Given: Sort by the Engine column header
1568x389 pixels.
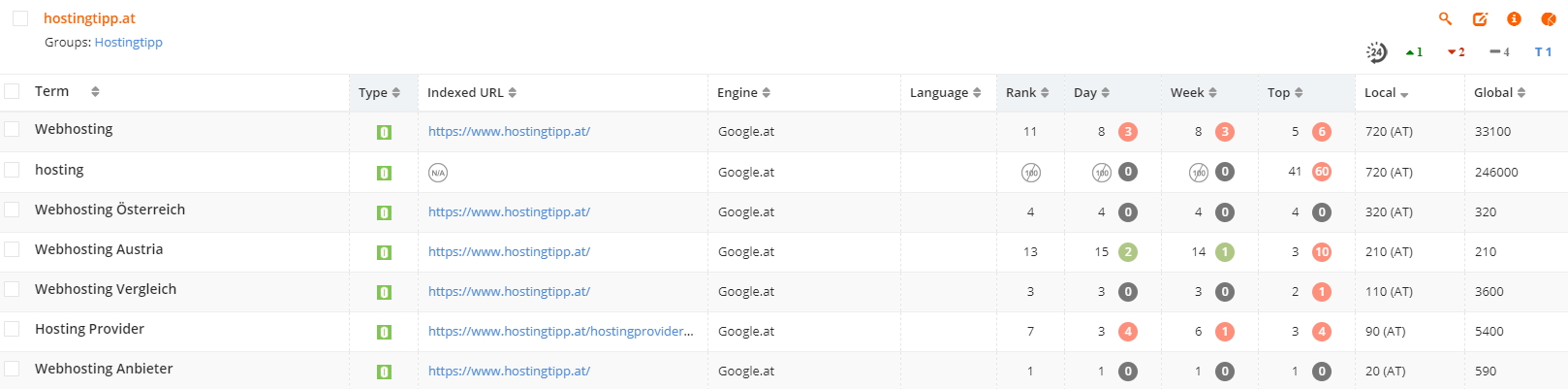Looking at the screenshot, I should click(743, 93).
